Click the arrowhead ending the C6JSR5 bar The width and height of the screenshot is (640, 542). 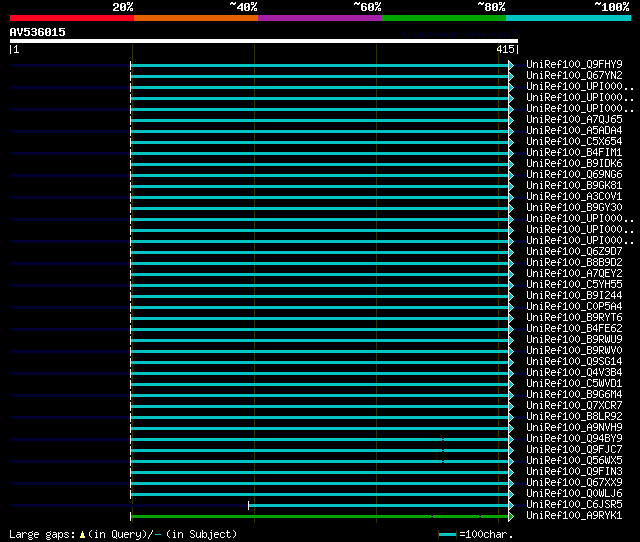pos(511,506)
